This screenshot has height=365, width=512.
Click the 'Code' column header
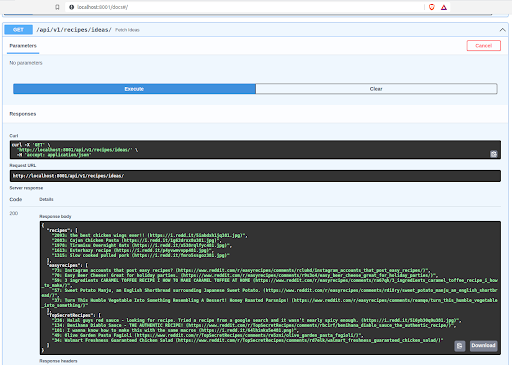pyautogui.click(x=16, y=199)
